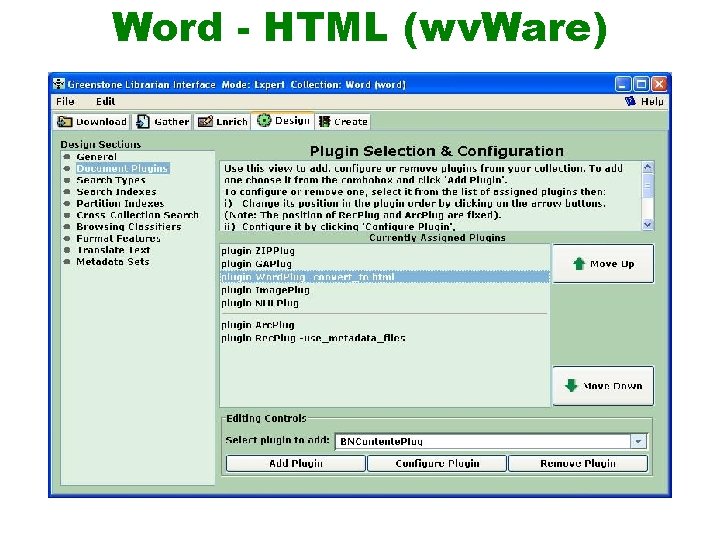The width and height of the screenshot is (720, 540).
Task: Select the Search Indexes section
Action: 116,192
